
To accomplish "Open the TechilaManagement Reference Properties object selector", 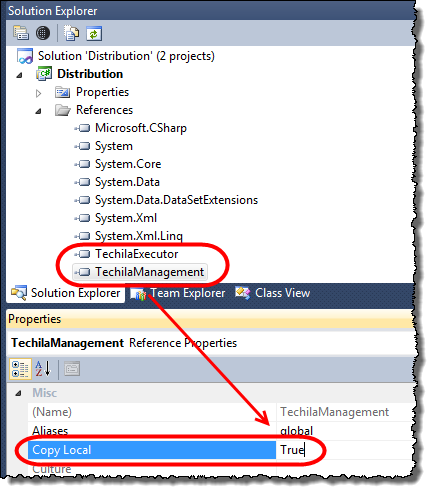I will point(210,343).
